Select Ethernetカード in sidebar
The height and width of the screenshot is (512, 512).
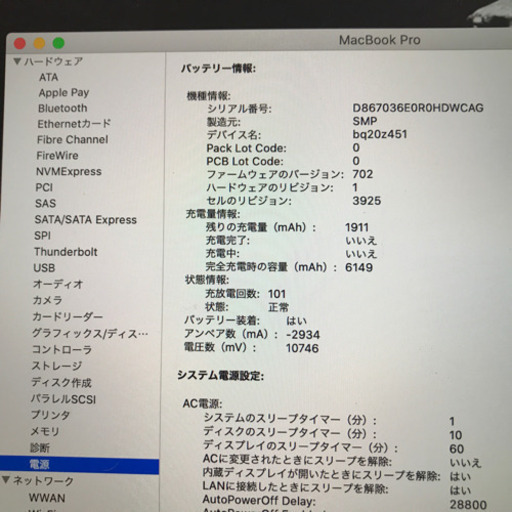(x=74, y=124)
